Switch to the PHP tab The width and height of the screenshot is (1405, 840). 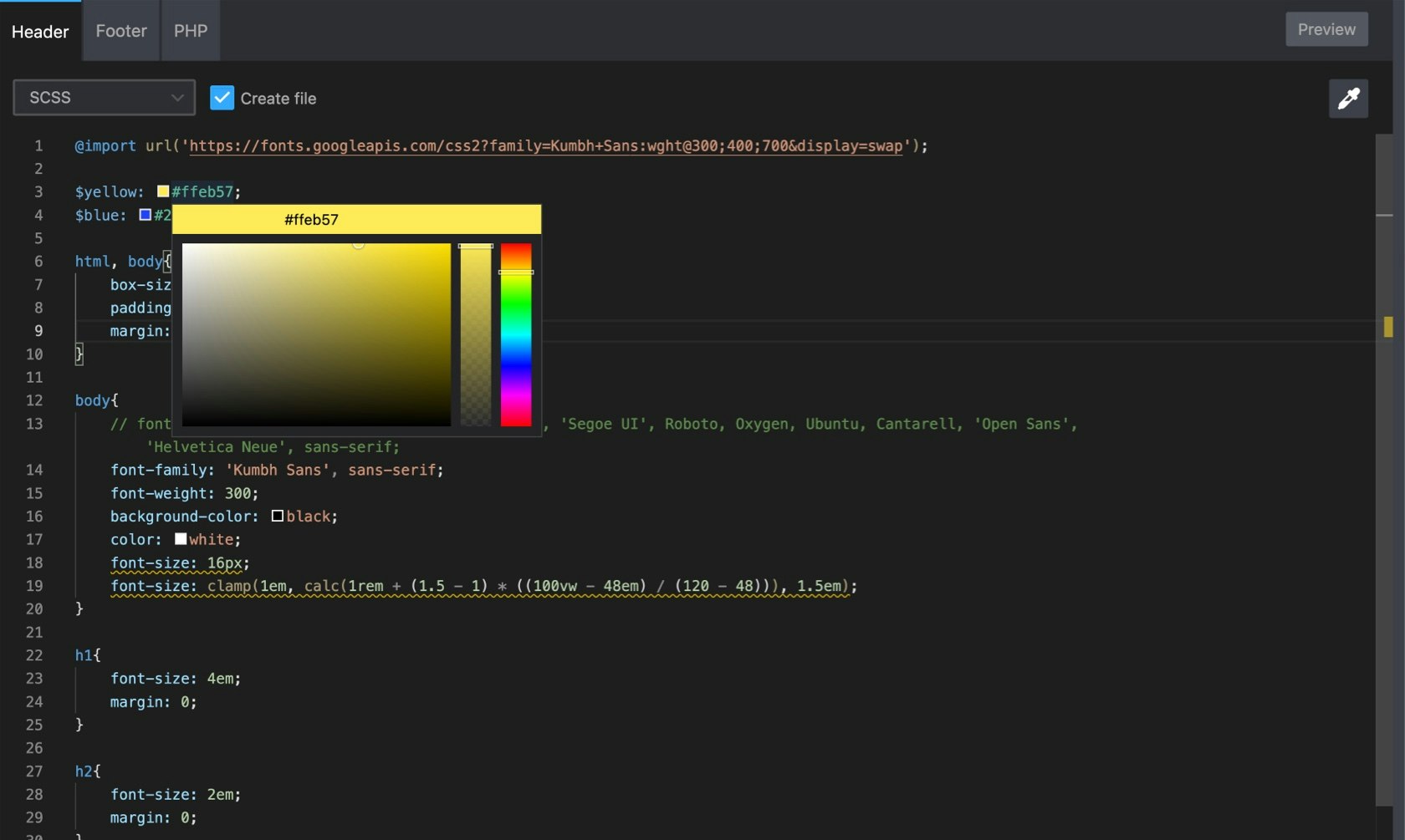point(190,31)
